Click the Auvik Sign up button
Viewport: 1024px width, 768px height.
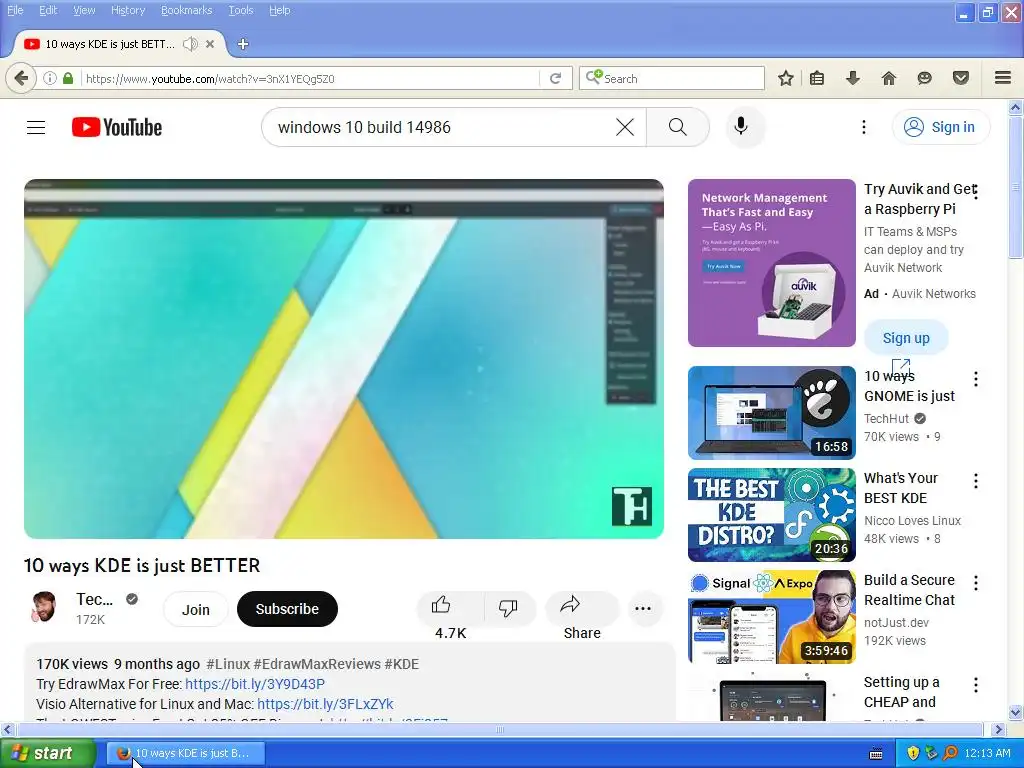pyautogui.click(x=906, y=338)
